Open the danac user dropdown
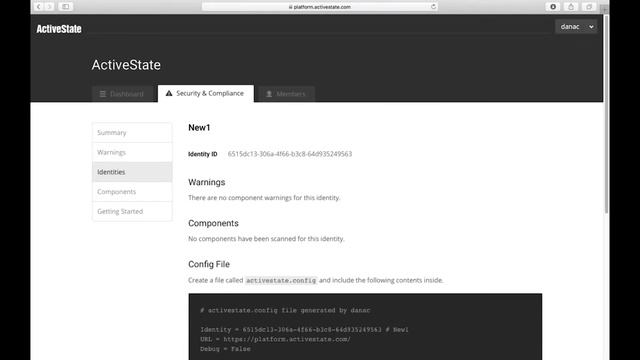 (x=576, y=27)
